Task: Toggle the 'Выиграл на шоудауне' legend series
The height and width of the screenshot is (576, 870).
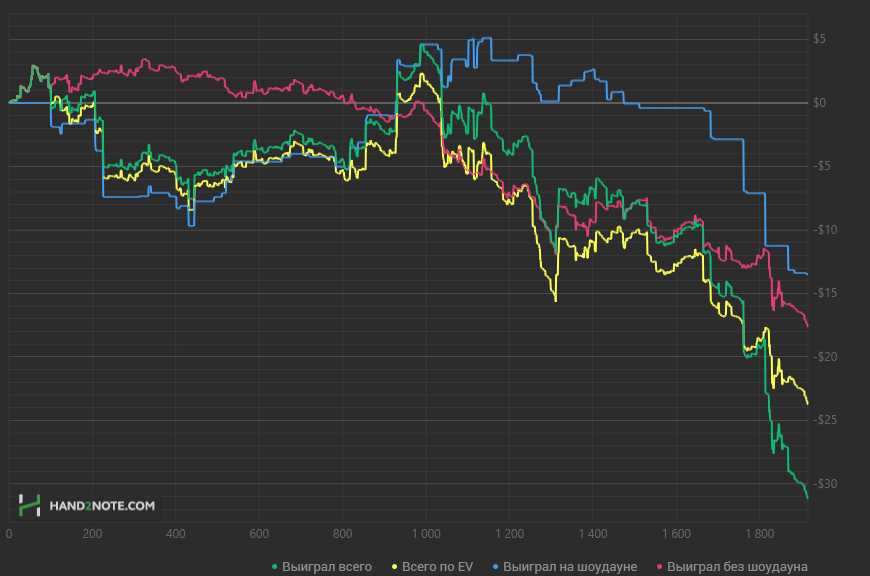Action: pos(565,567)
